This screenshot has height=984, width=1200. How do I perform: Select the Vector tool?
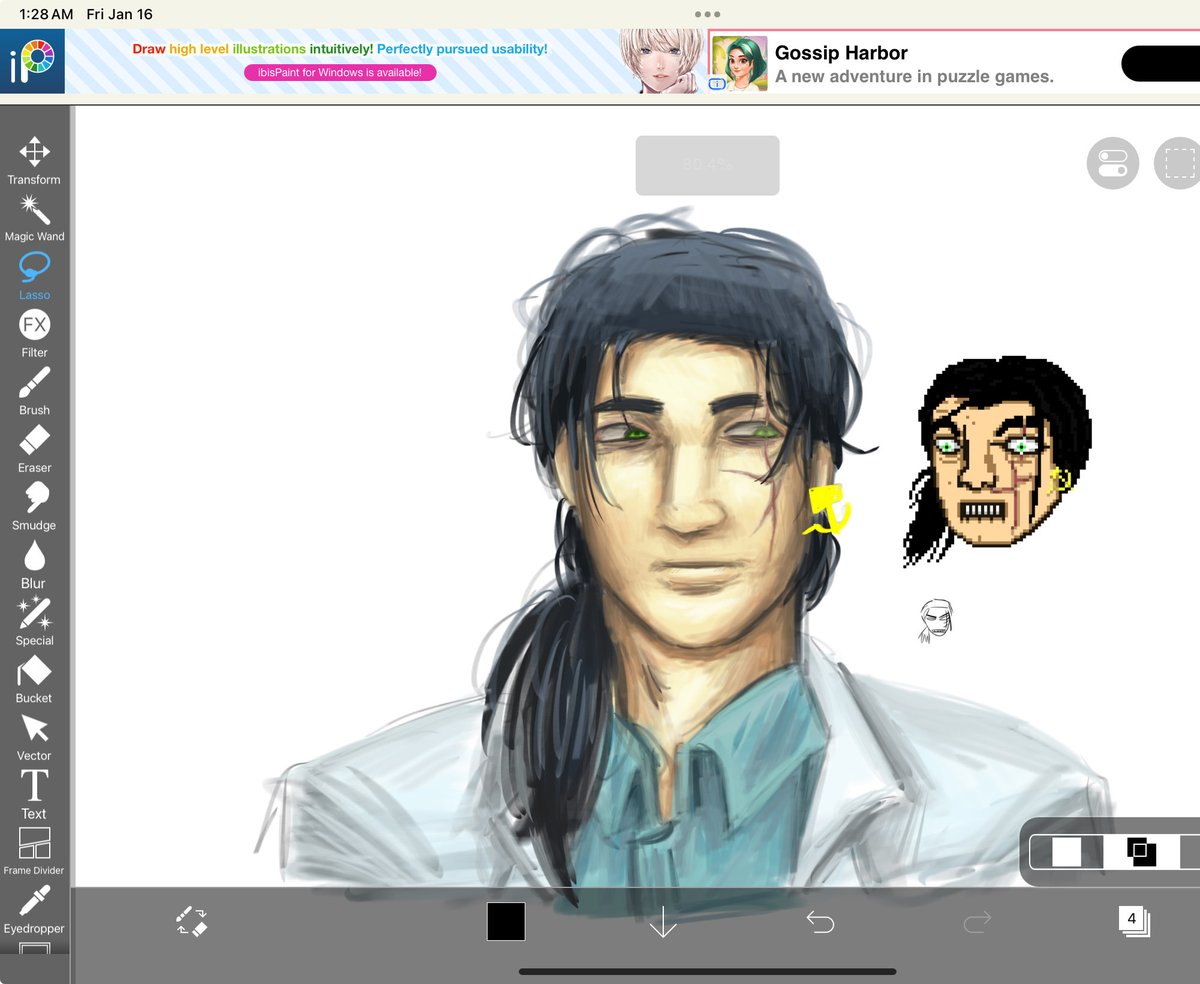click(34, 737)
